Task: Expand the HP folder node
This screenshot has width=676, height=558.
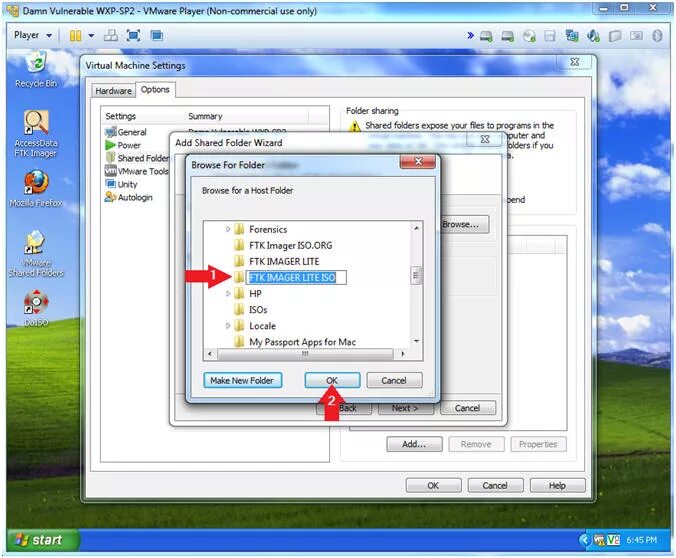Action: point(228,294)
